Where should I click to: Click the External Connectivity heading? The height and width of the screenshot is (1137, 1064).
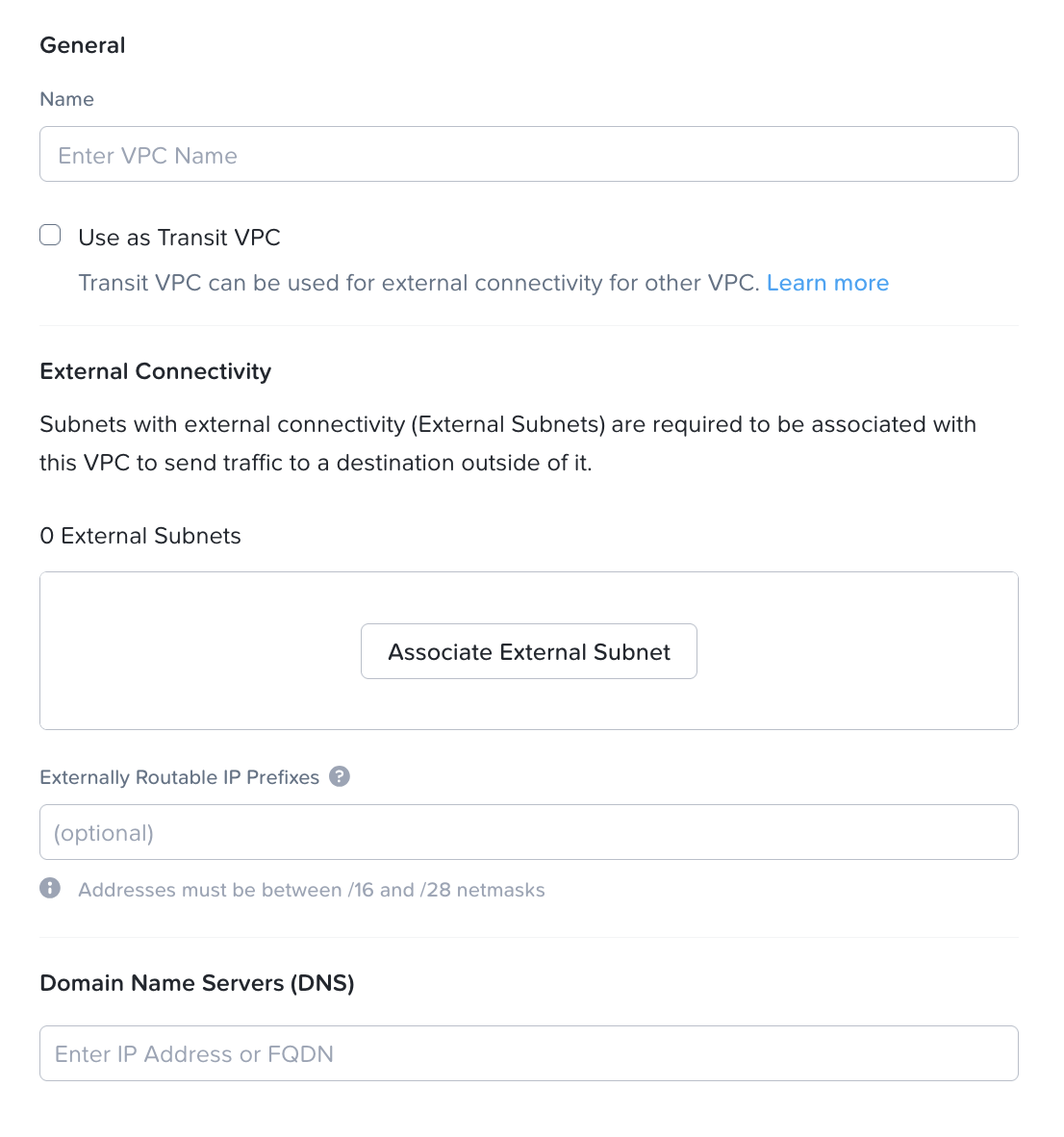[x=155, y=371]
